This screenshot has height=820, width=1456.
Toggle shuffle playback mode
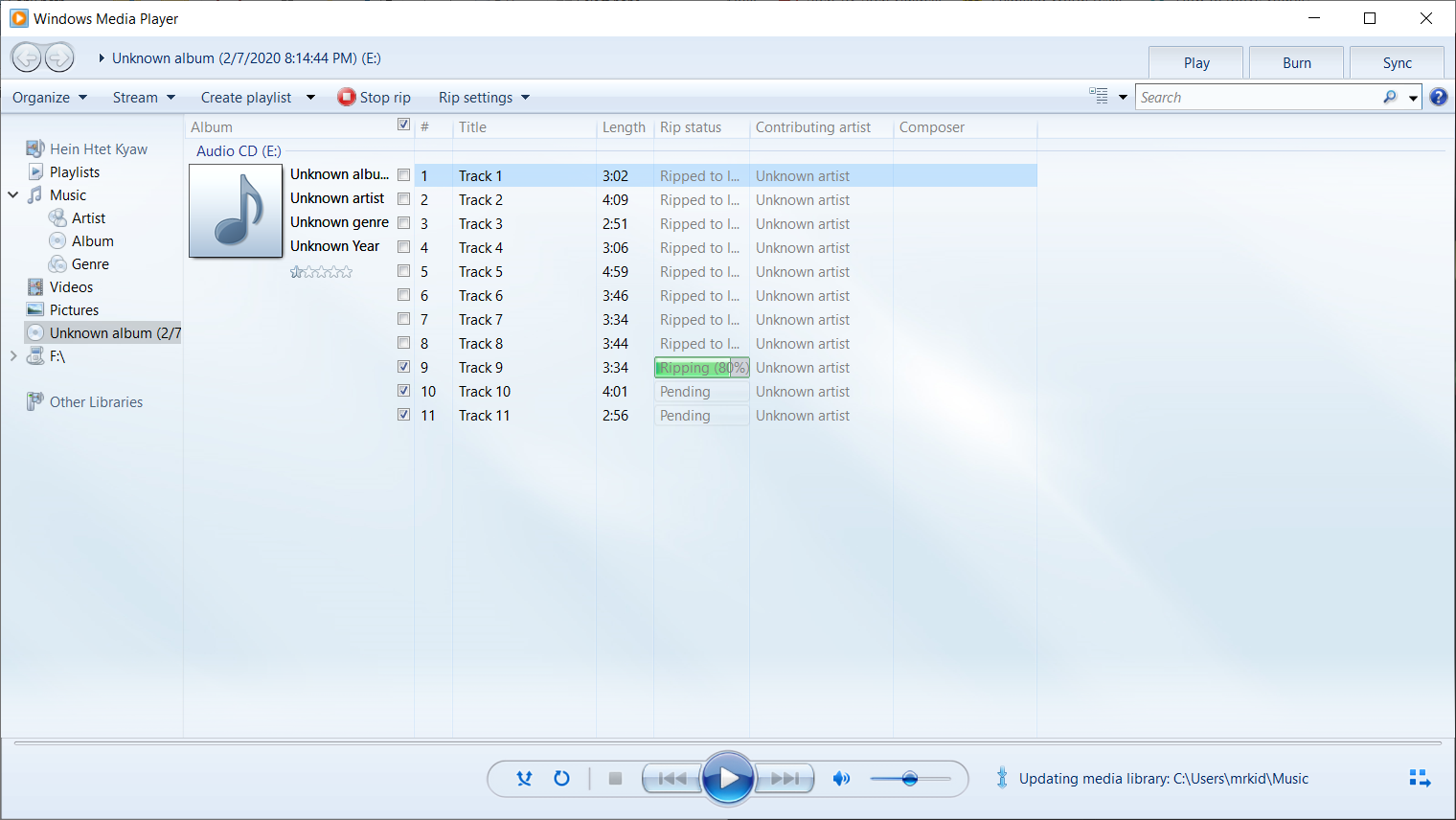click(524, 778)
